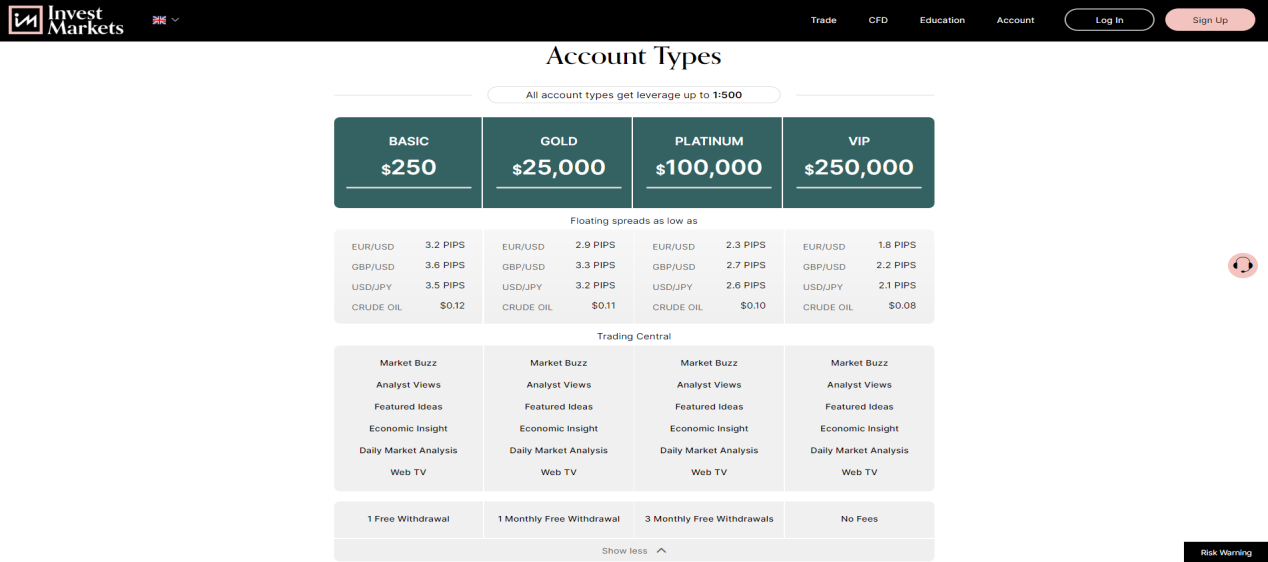
Task: Click Market Buzz in the Basic column
Action: (x=408, y=363)
